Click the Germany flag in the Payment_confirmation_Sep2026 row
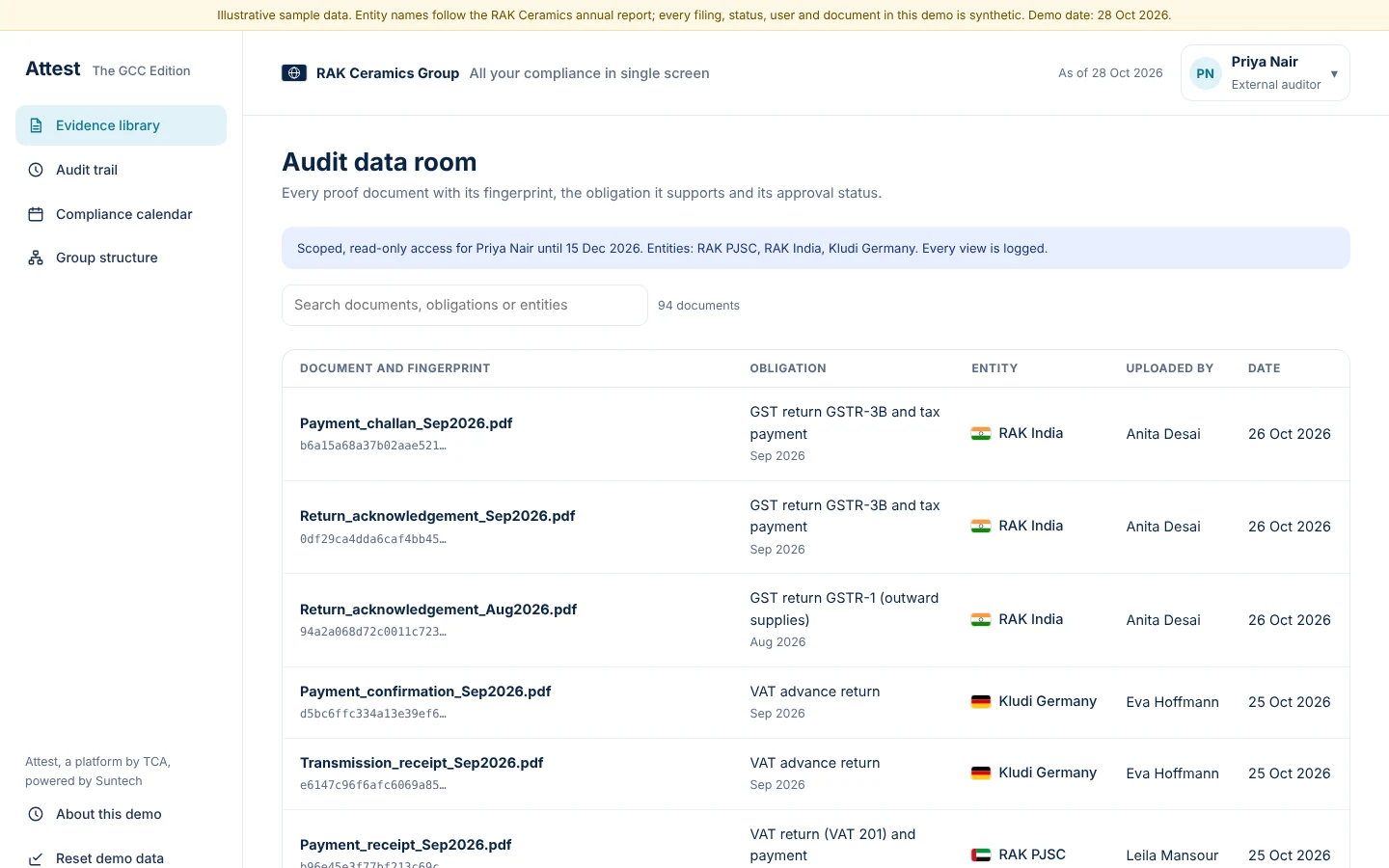 (x=981, y=702)
